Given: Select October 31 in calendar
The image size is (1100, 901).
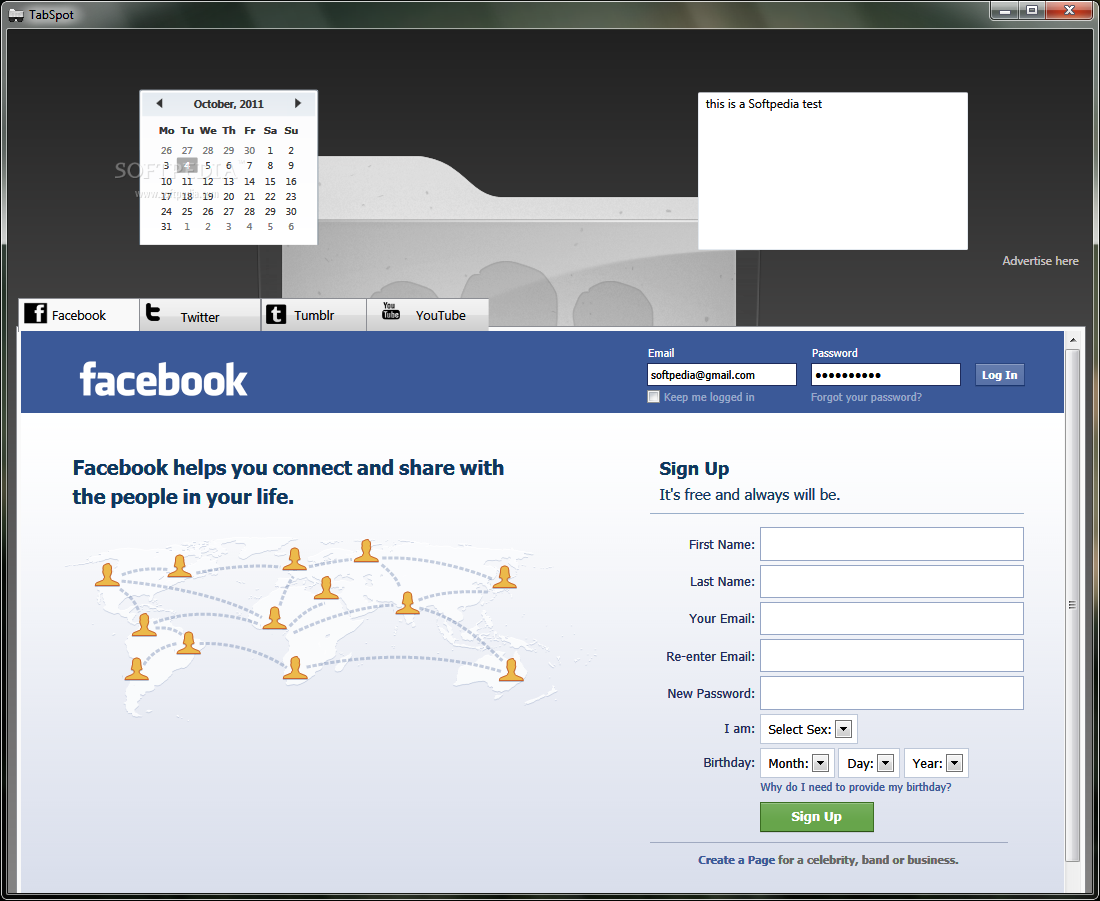Looking at the screenshot, I should pyautogui.click(x=166, y=227).
